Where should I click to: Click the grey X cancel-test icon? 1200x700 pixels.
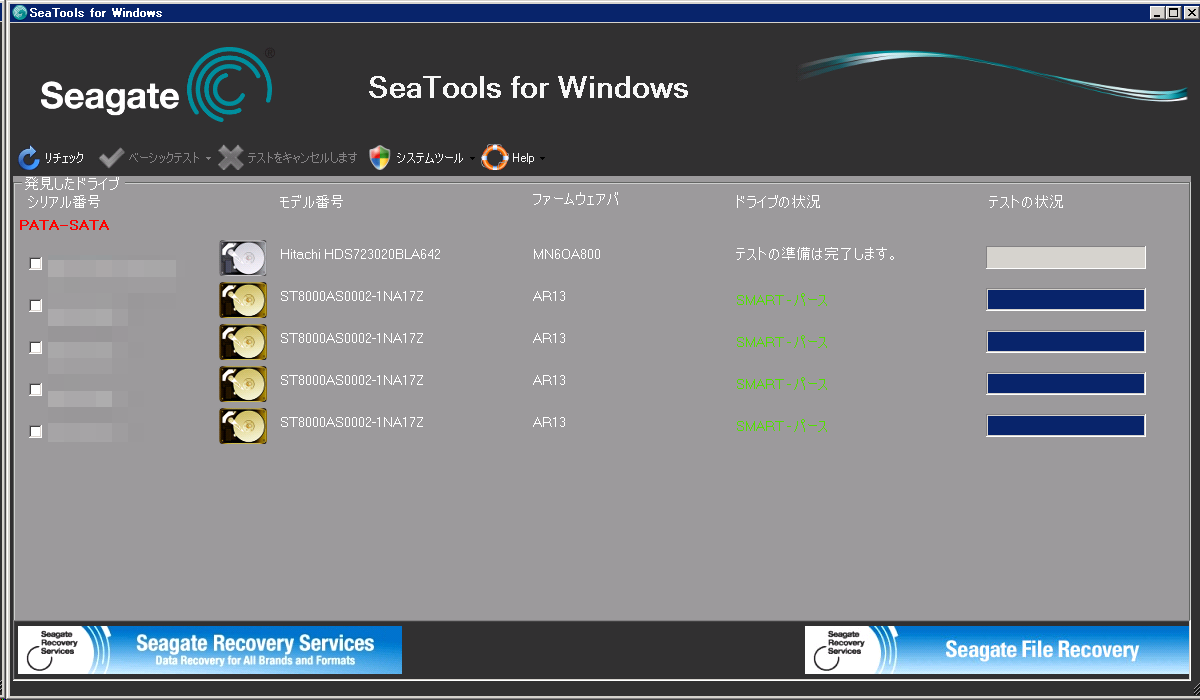coord(231,157)
